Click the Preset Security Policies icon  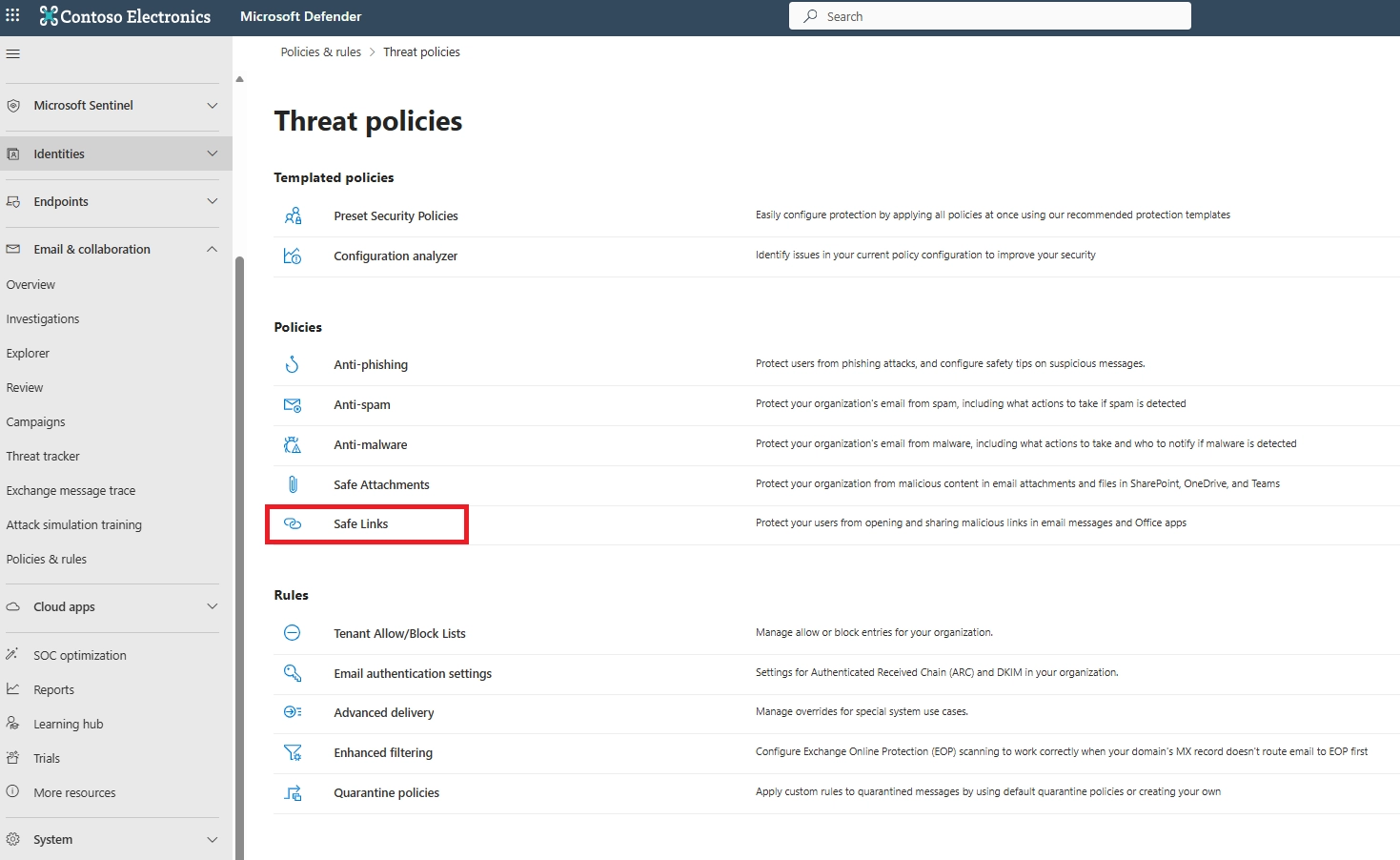[x=294, y=215]
